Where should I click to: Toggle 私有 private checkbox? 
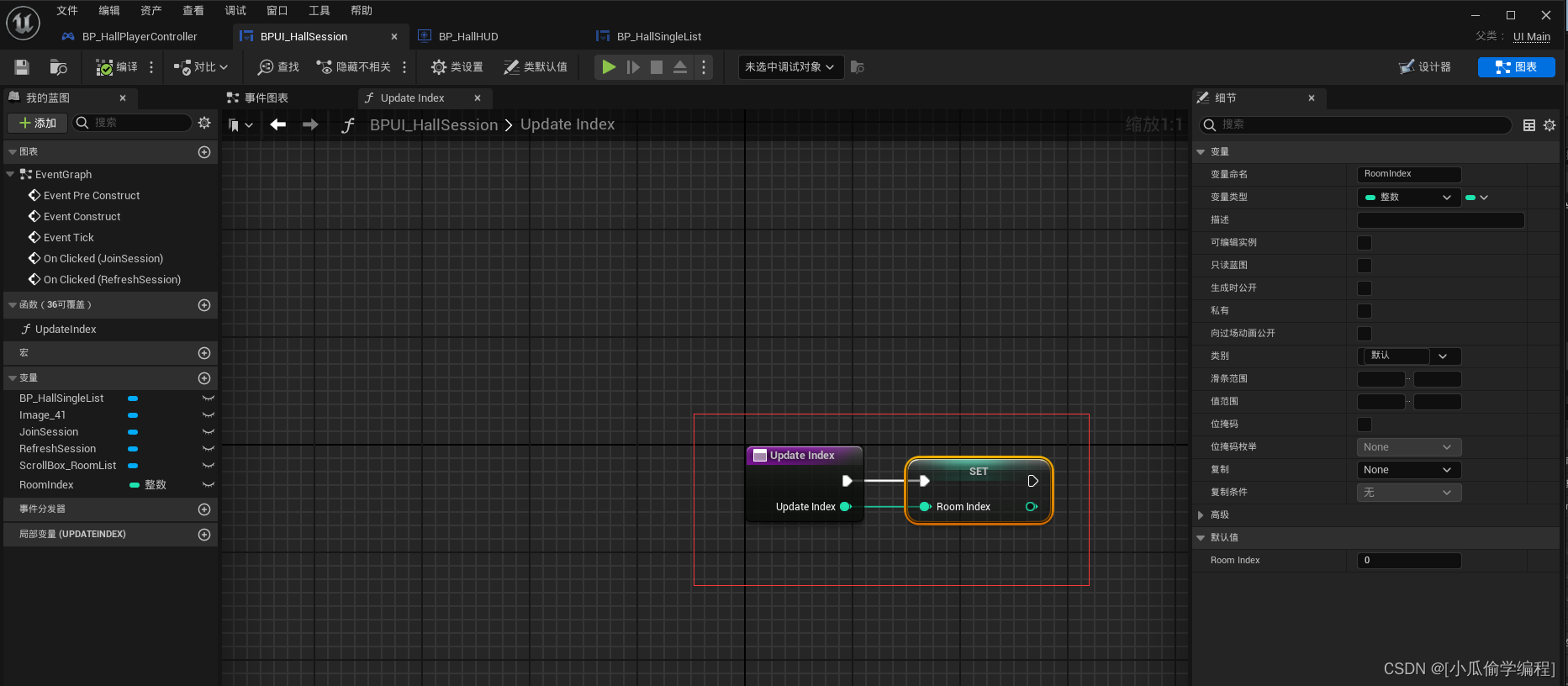tap(1365, 311)
